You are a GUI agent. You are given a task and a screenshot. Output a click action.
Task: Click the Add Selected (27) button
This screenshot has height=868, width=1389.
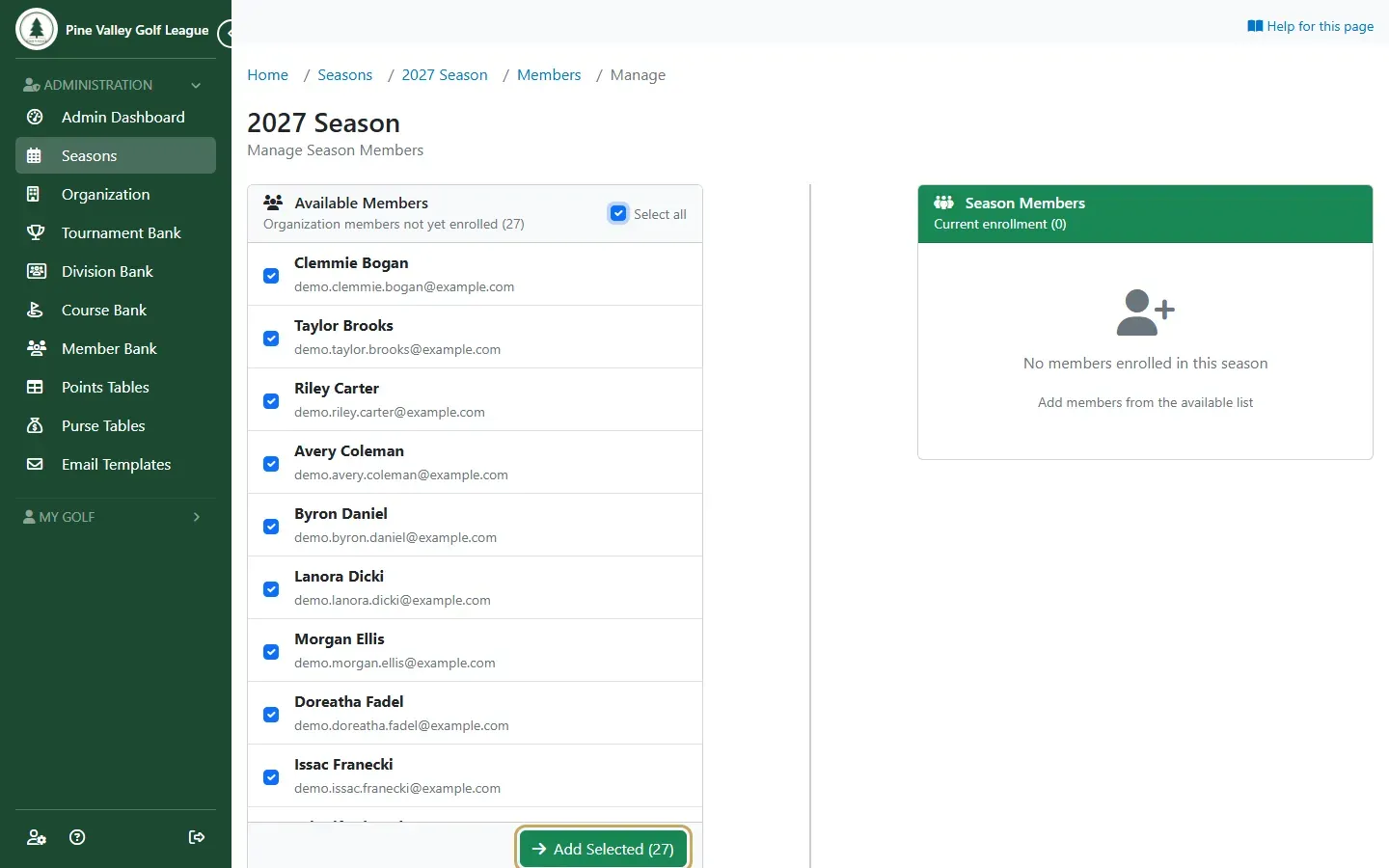pyautogui.click(x=603, y=849)
